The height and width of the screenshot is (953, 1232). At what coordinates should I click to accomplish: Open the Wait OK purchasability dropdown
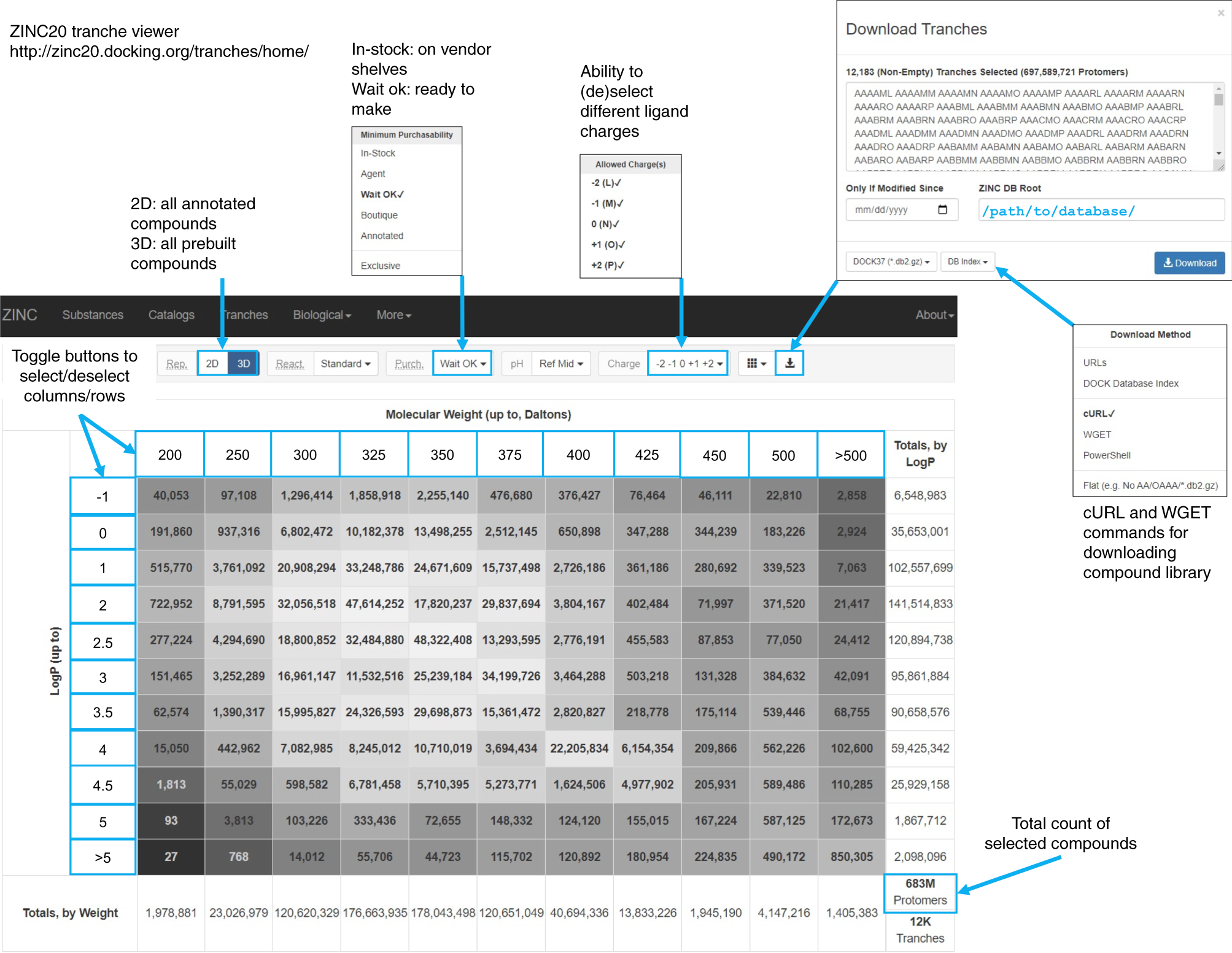[463, 363]
